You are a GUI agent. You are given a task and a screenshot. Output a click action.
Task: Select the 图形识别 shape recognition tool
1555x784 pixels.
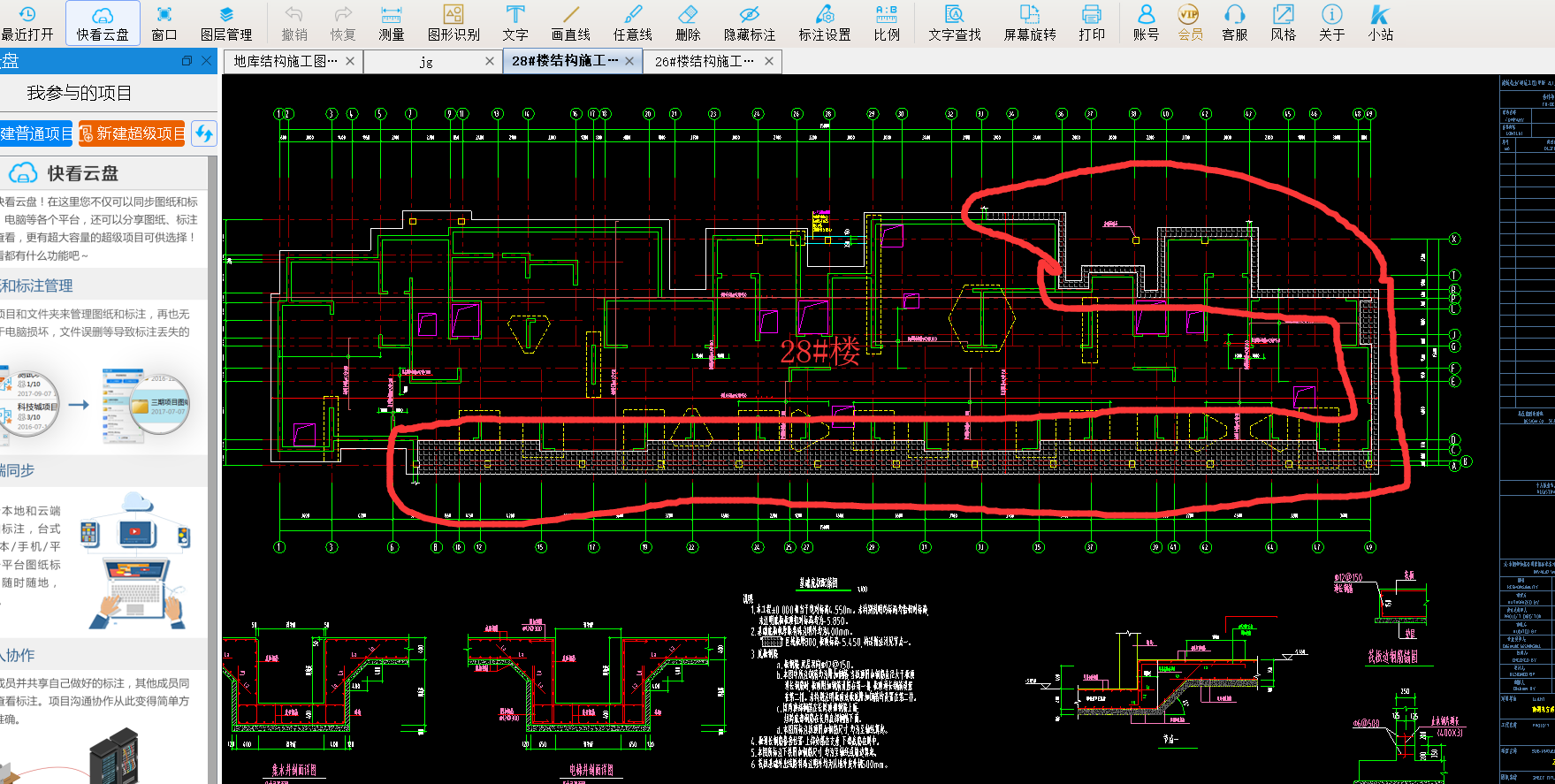[x=454, y=23]
